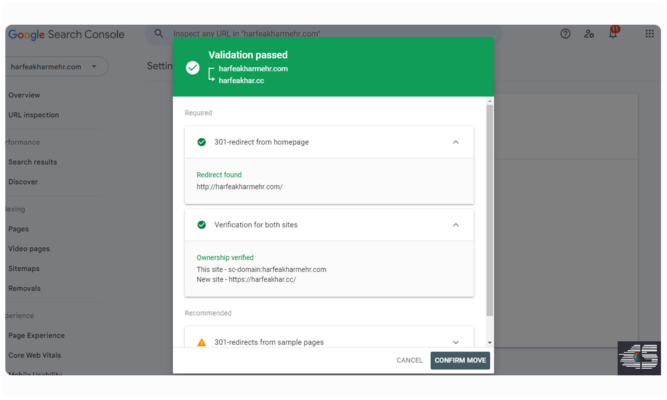Open the help question mark icon

[x=565, y=34]
